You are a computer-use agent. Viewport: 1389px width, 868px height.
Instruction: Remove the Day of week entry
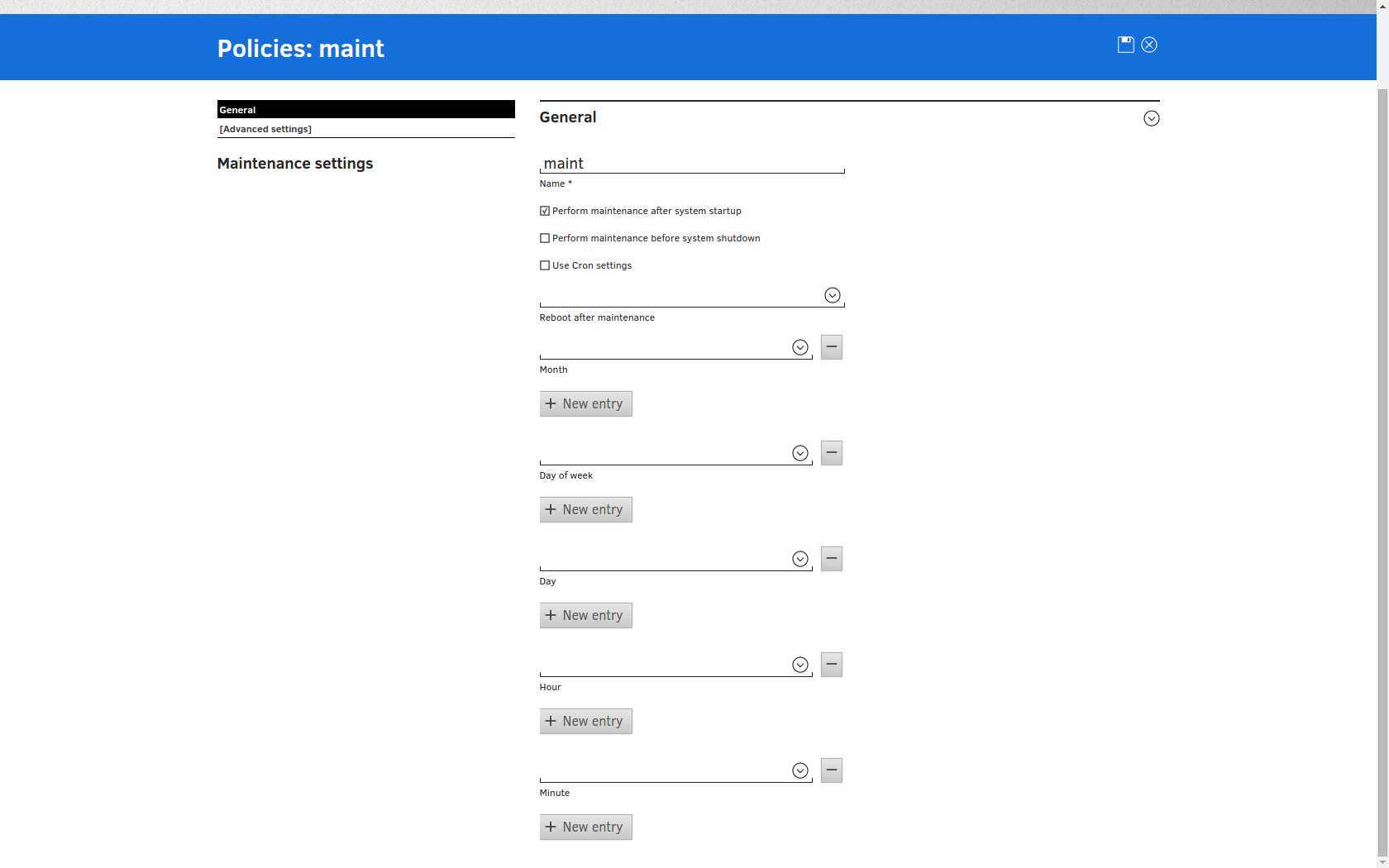(x=831, y=453)
